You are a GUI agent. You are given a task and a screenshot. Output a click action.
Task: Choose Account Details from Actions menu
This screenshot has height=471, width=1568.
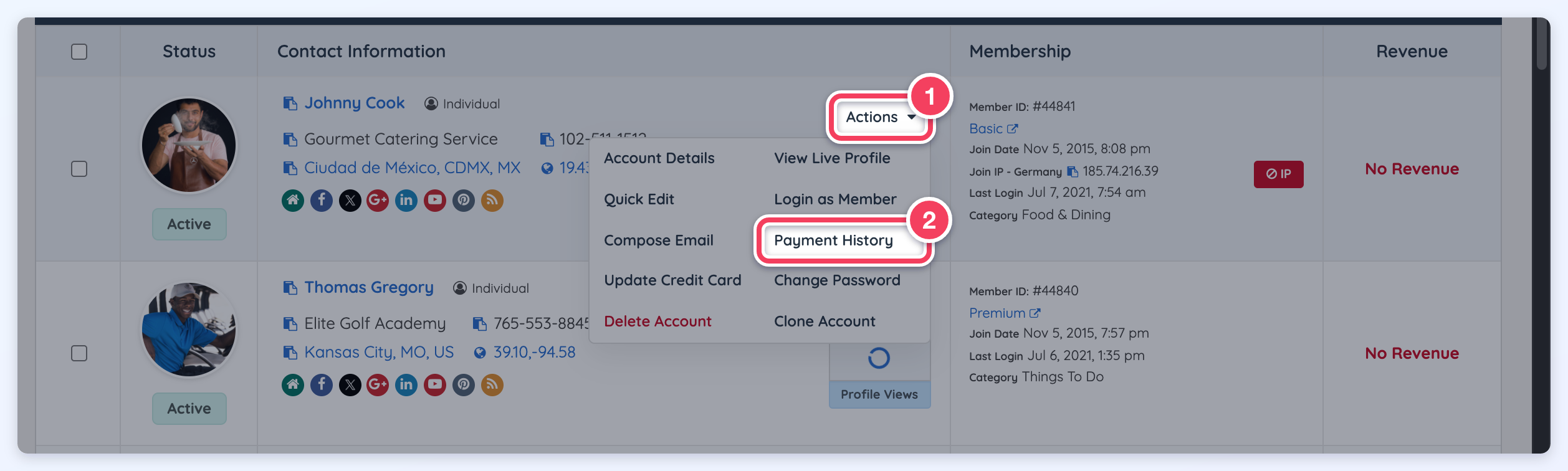[x=659, y=158]
